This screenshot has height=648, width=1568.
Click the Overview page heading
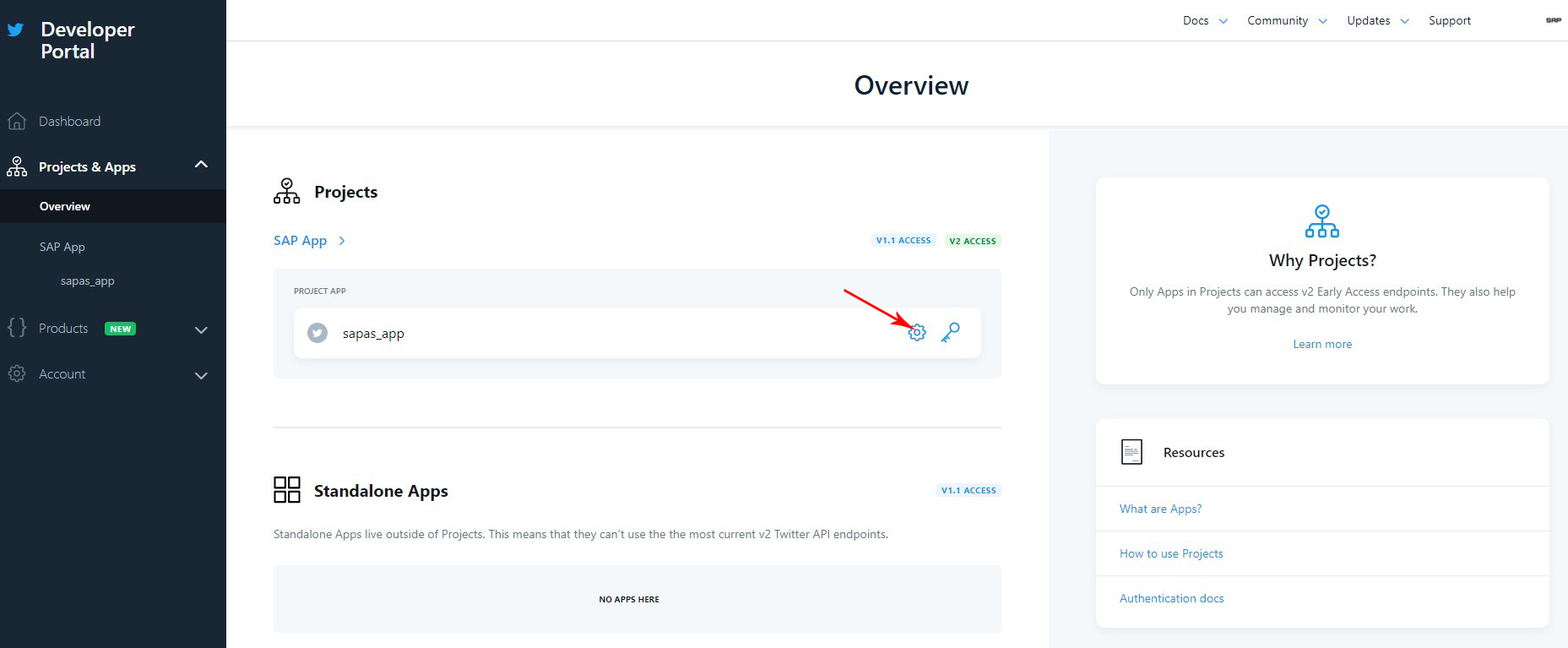click(911, 85)
